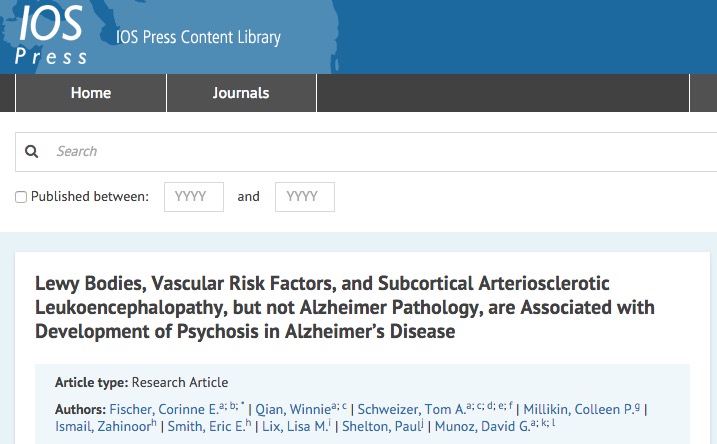Open author Smith, Eric E. link

point(206,427)
